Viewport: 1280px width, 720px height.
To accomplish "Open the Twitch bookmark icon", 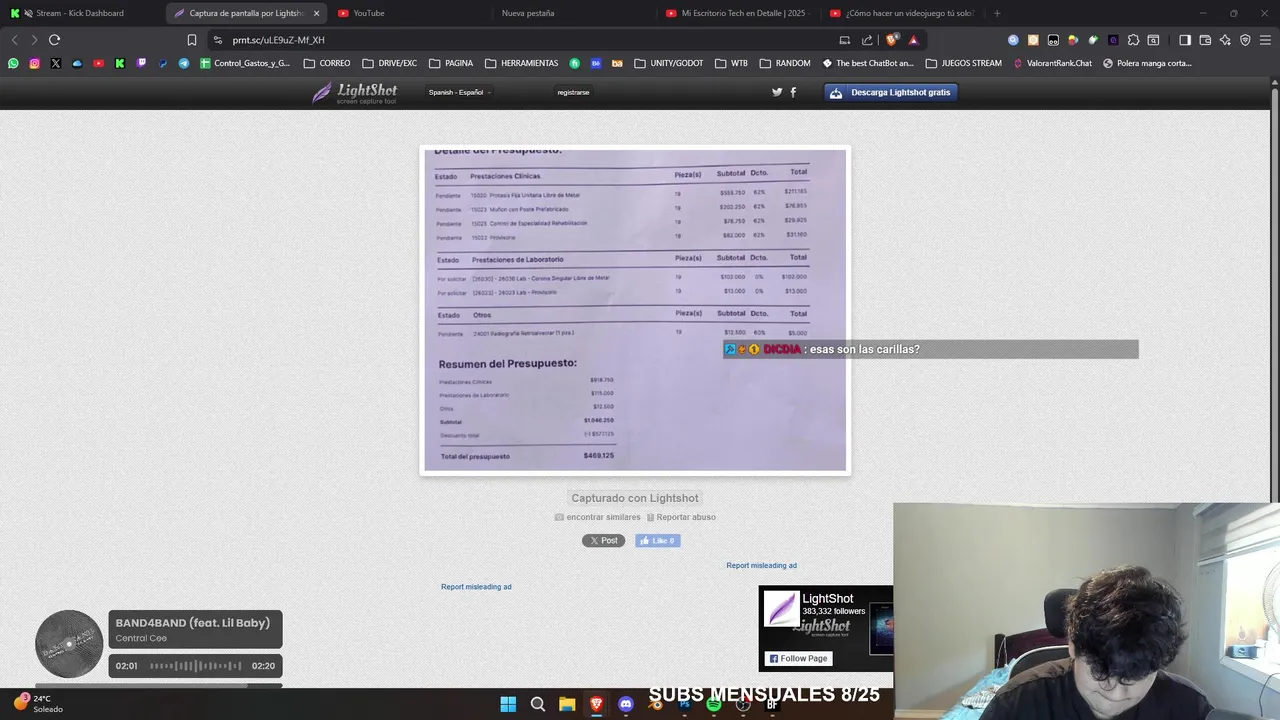I will coord(141,63).
